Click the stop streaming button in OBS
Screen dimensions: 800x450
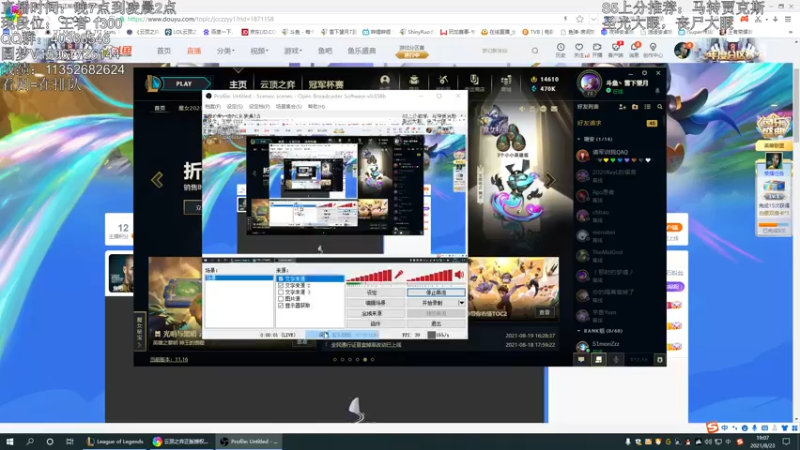(436, 293)
